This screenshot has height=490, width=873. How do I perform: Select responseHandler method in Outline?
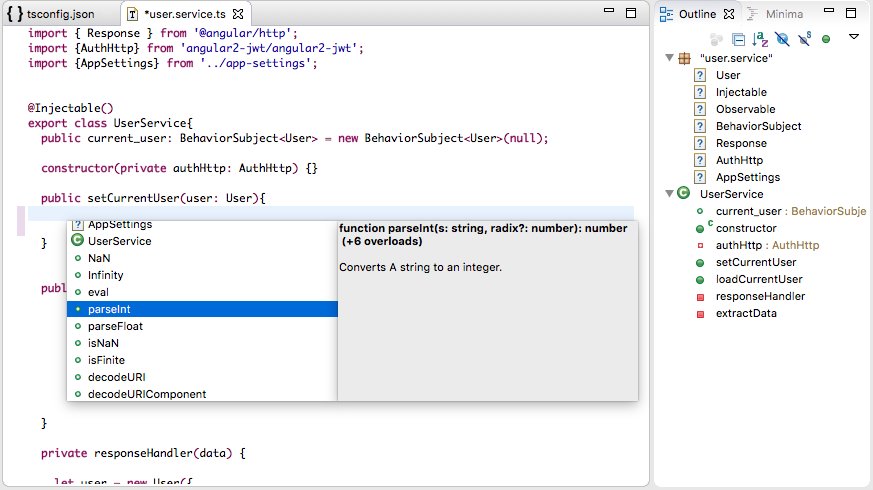click(x=760, y=296)
